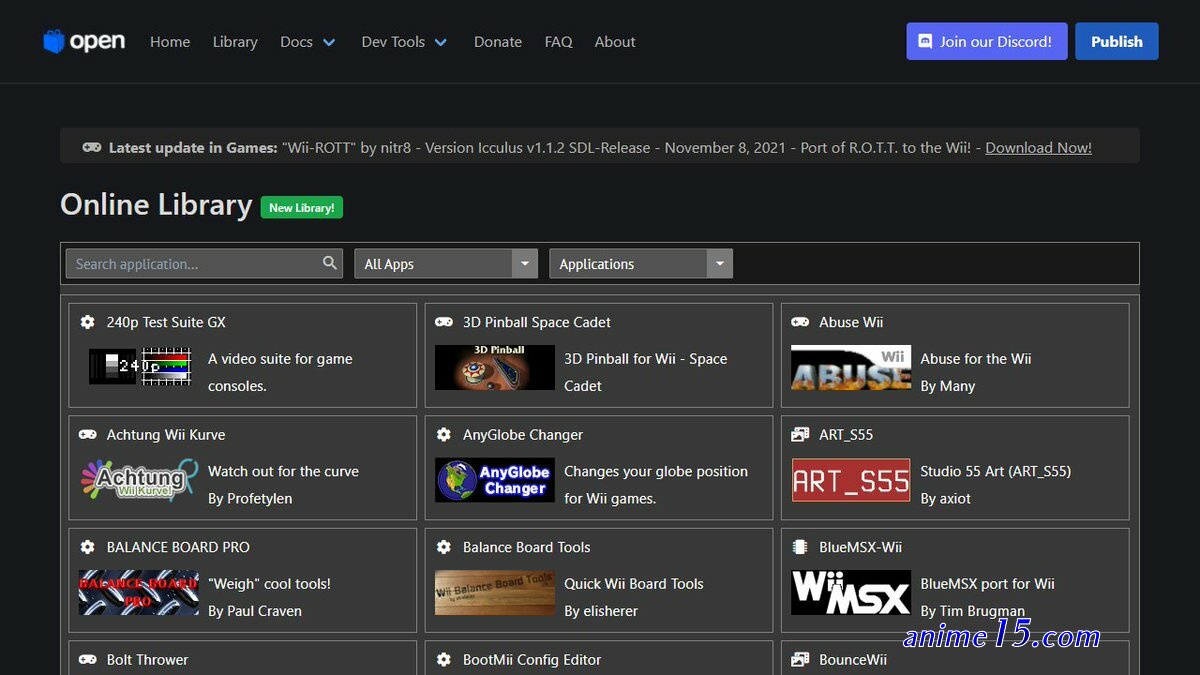Open the Balance Board Tools title
Viewport: 1200px width, 675px height.
(527, 547)
